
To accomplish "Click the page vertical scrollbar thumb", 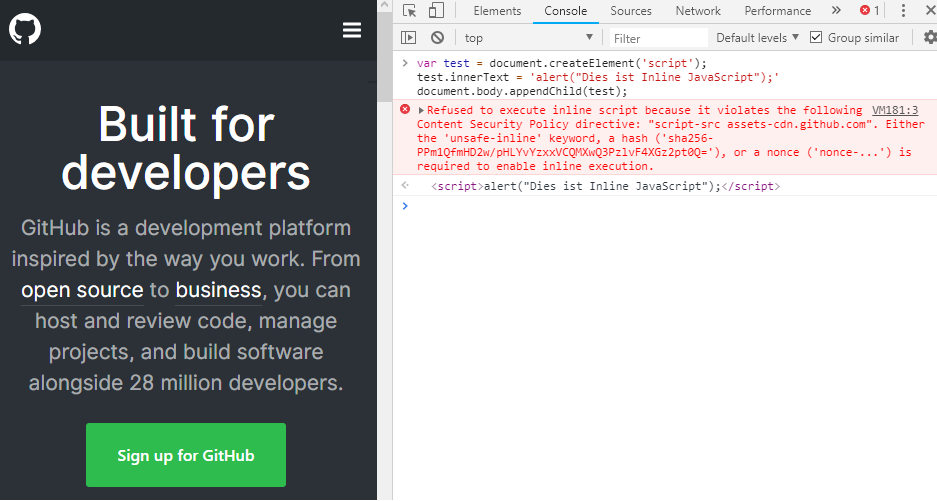I will point(385,57).
